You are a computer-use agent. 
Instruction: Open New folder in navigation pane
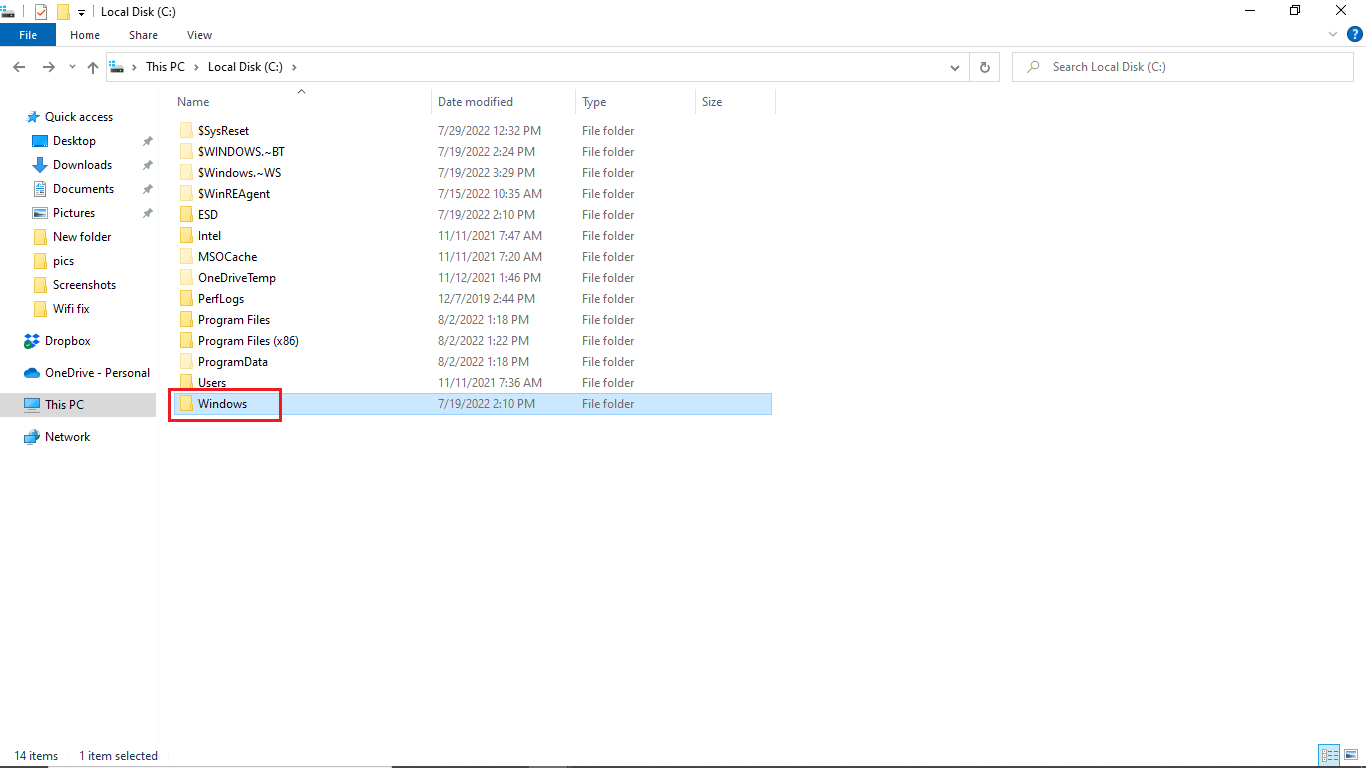(x=82, y=237)
